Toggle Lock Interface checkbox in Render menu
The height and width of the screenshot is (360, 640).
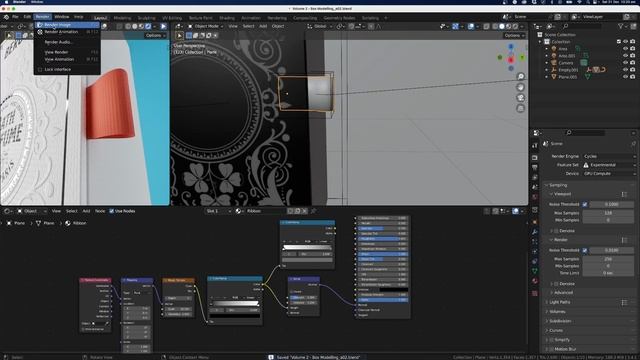[40, 69]
